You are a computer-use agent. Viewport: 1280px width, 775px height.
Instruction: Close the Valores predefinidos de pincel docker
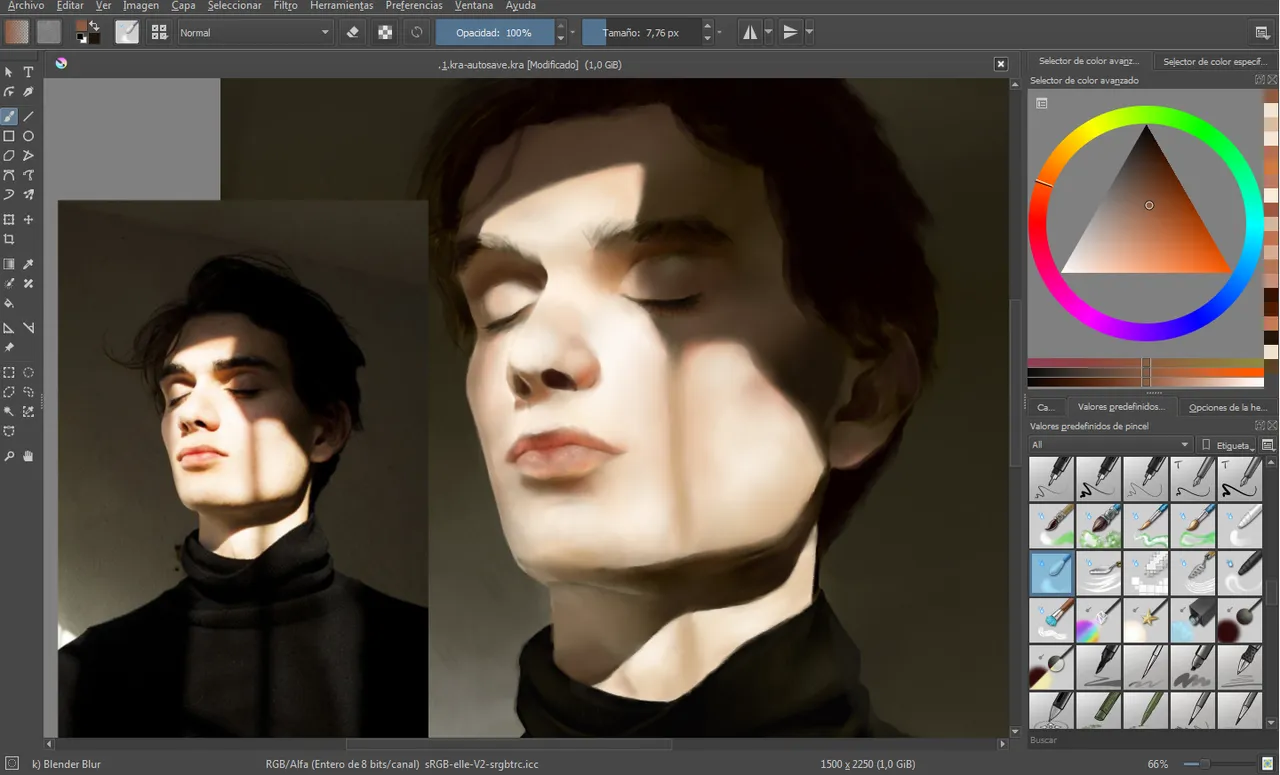point(1272,426)
